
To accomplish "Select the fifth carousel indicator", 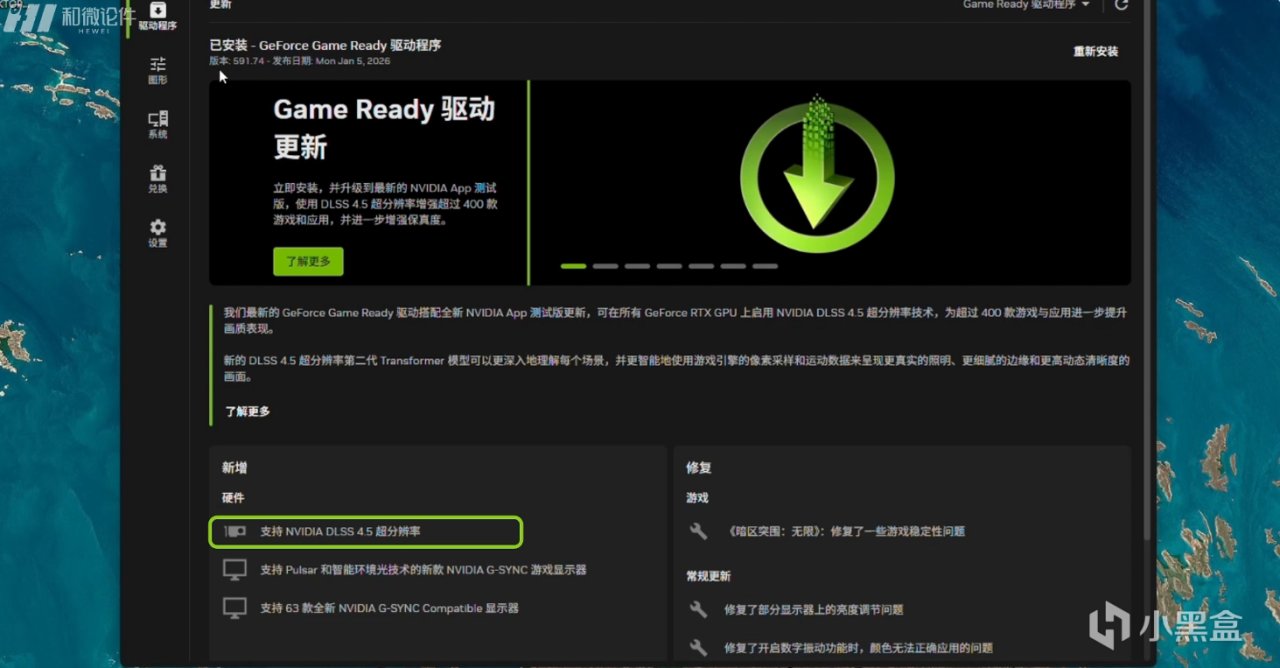I will (701, 266).
